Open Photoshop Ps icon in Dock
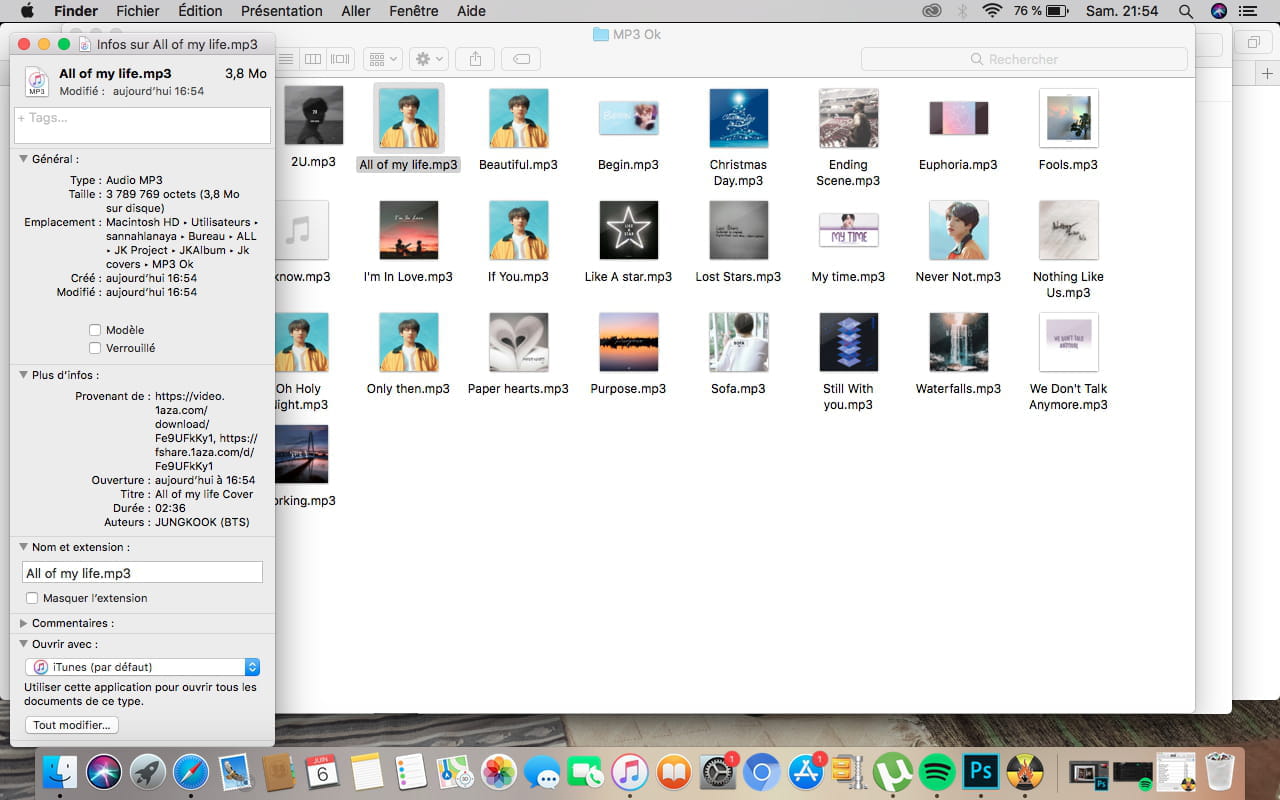Screen dimensions: 1280x800 point(980,771)
